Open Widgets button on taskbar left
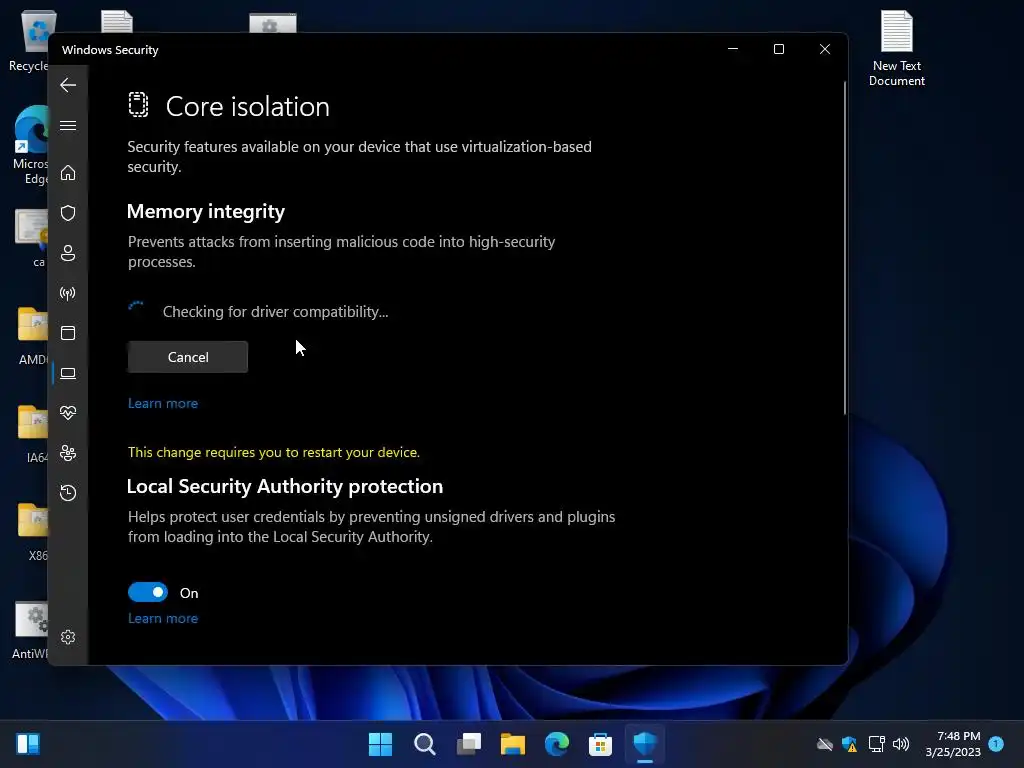The height and width of the screenshot is (768, 1024). (28, 744)
